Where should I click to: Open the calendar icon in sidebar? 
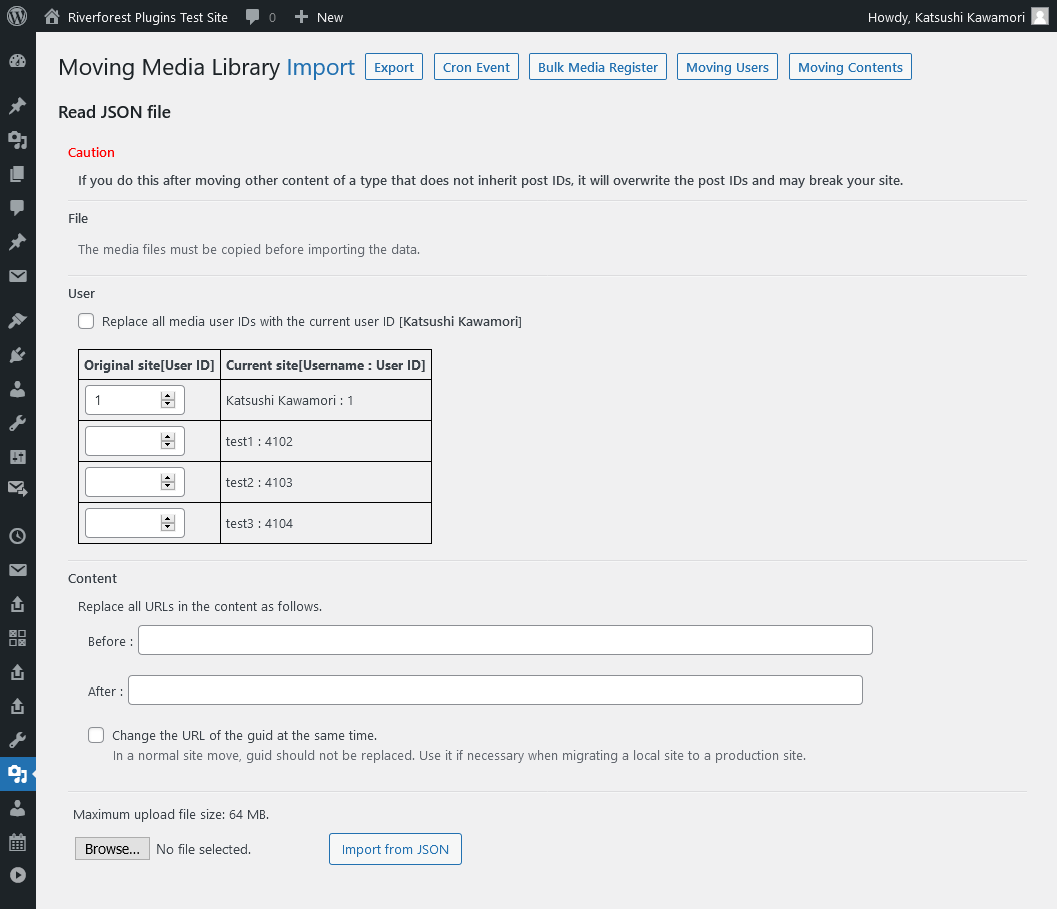pyautogui.click(x=18, y=842)
